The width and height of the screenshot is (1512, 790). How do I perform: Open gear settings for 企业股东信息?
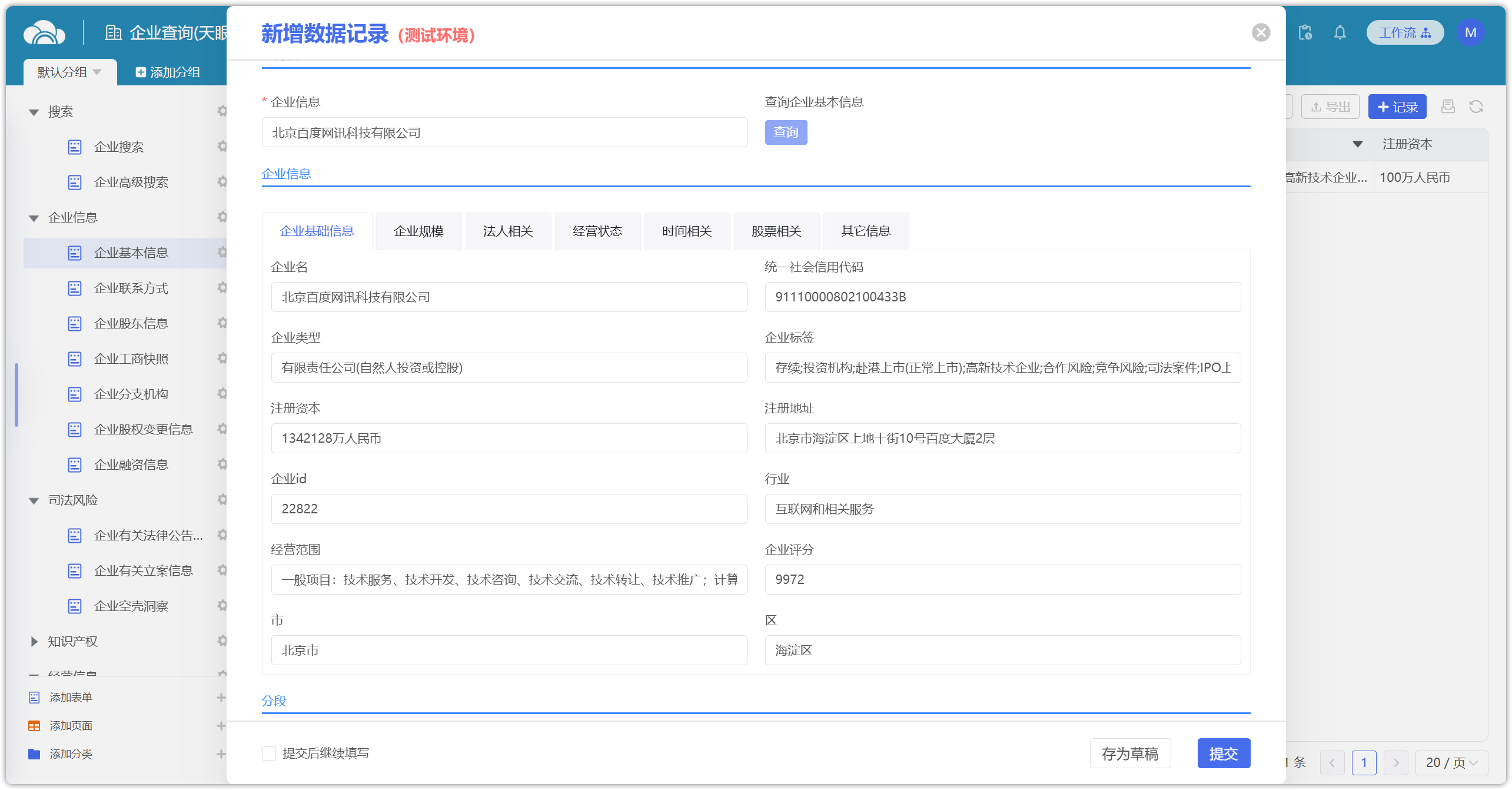(x=222, y=323)
